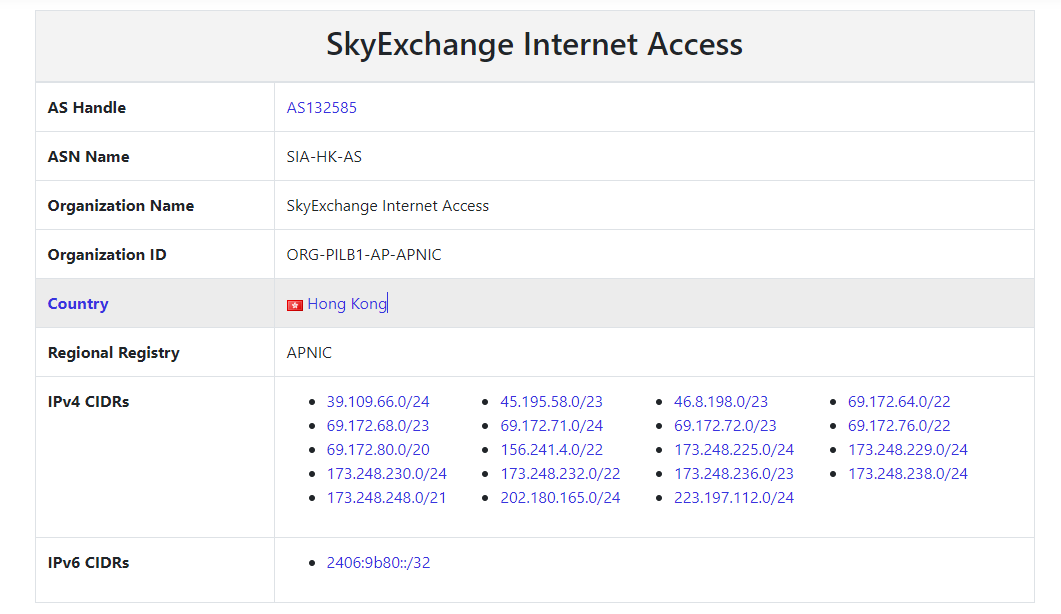The width and height of the screenshot is (1061, 614).
Task: Open CIDR 156.241.4.0/22
Action: [x=551, y=449]
